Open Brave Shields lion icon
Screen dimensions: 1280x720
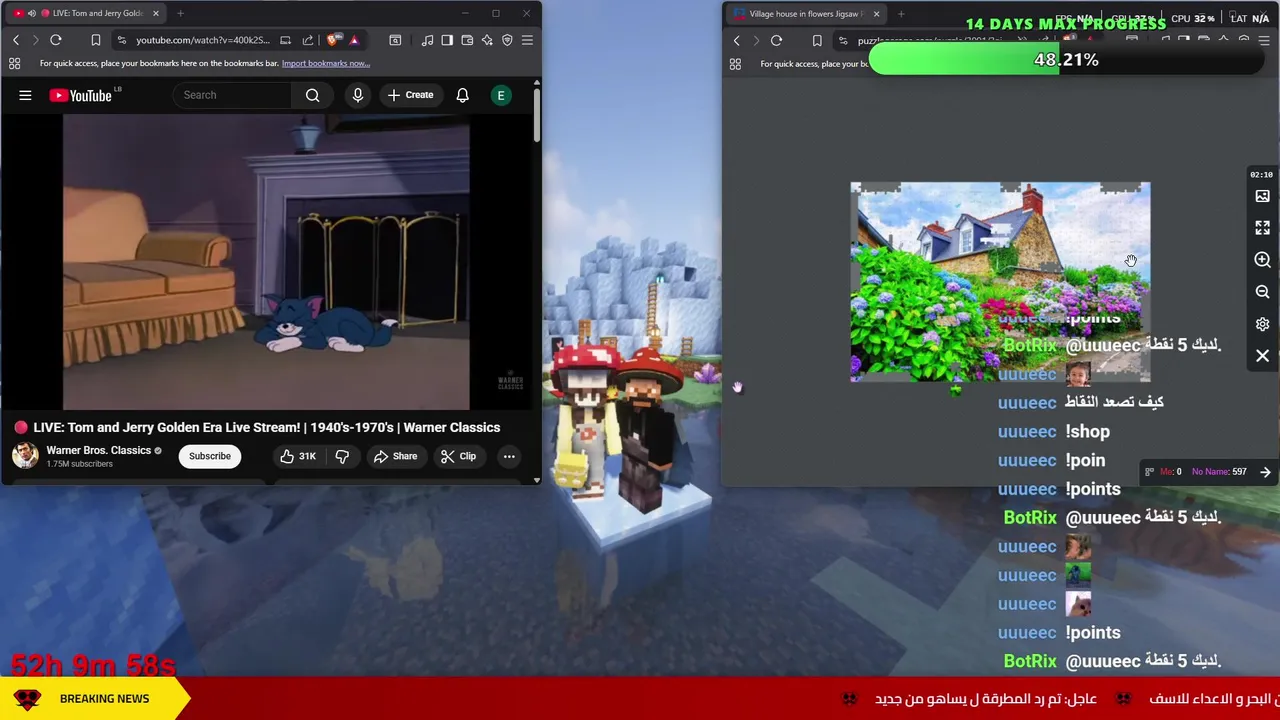tap(333, 40)
